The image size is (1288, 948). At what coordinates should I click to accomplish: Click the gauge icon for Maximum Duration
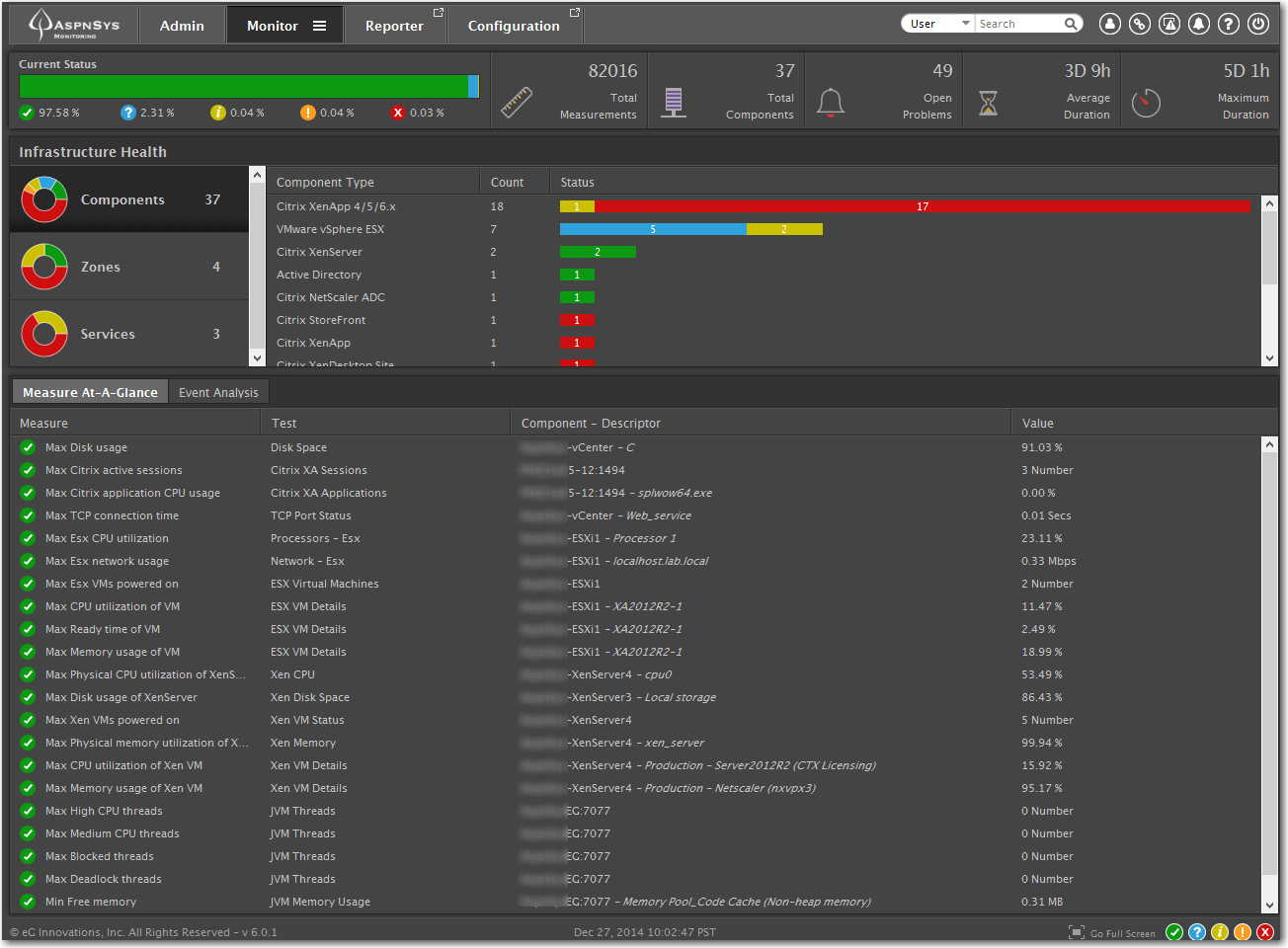tap(1146, 103)
